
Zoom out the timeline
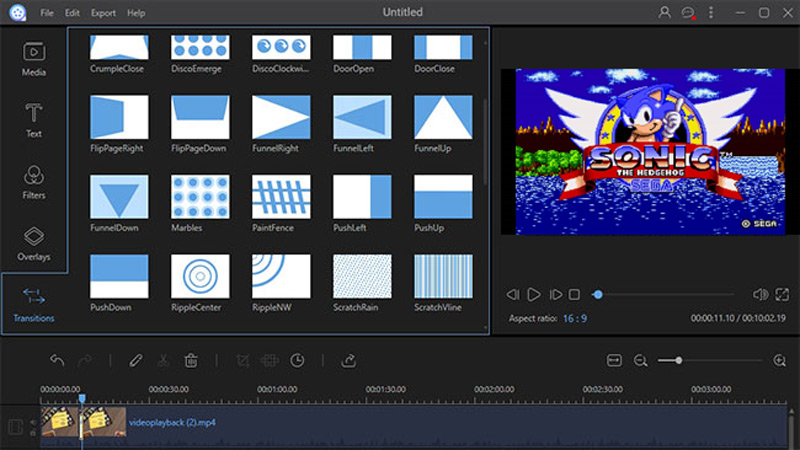tap(640, 361)
